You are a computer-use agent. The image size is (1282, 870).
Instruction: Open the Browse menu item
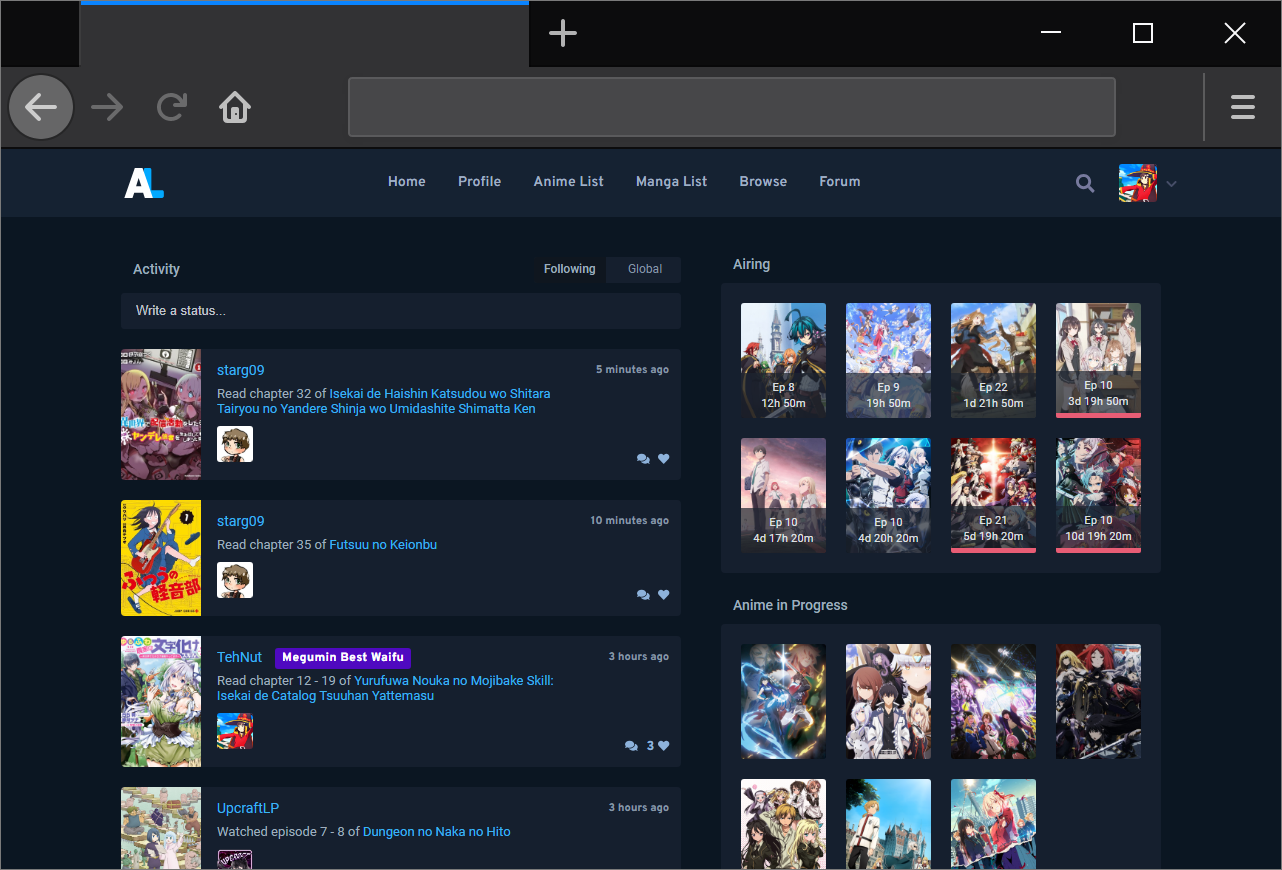click(763, 182)
